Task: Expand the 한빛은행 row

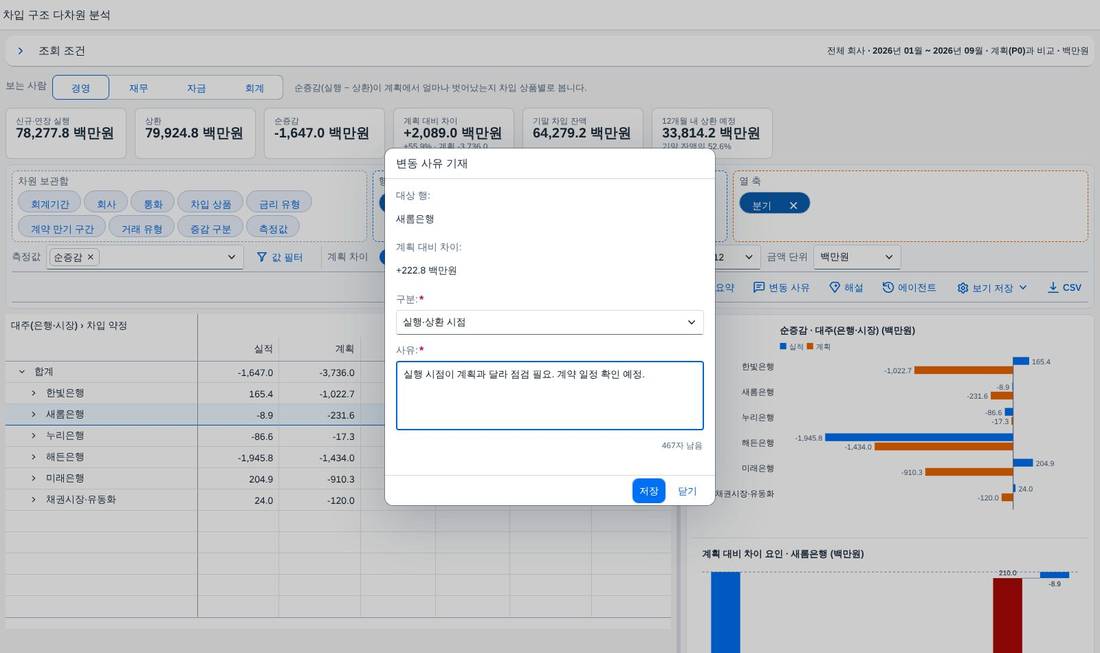Action: 33,393
